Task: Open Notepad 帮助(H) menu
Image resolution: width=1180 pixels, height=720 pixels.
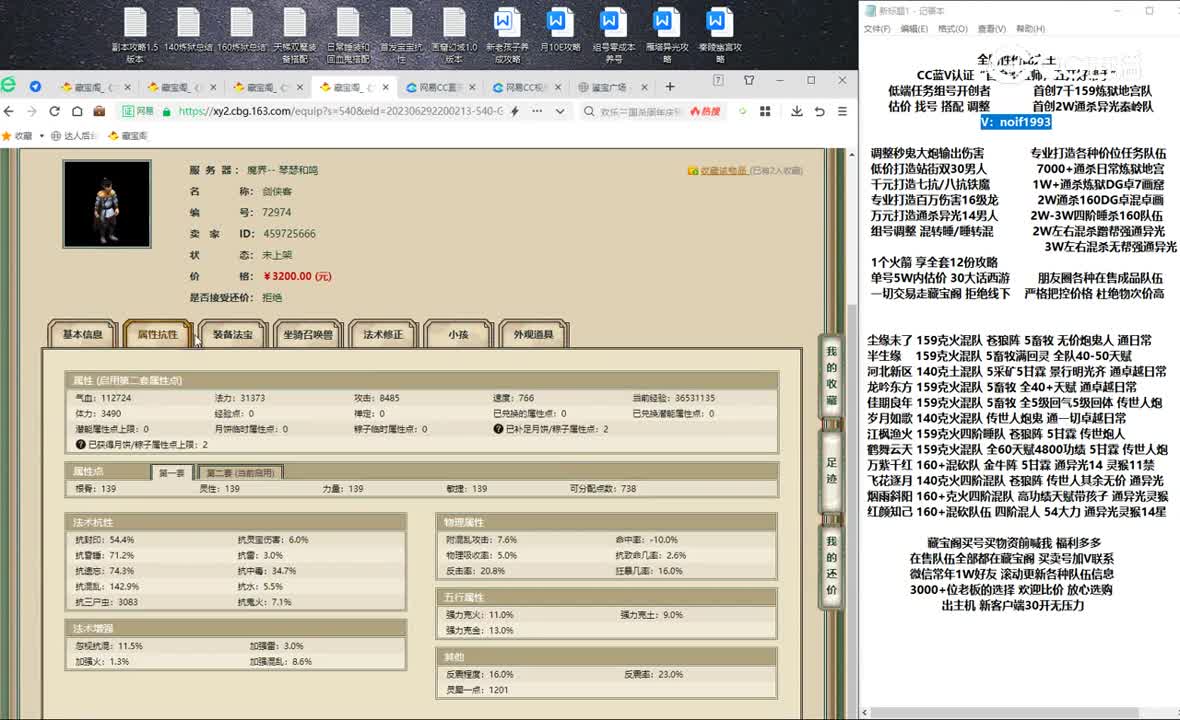Action: [1030, 29]
